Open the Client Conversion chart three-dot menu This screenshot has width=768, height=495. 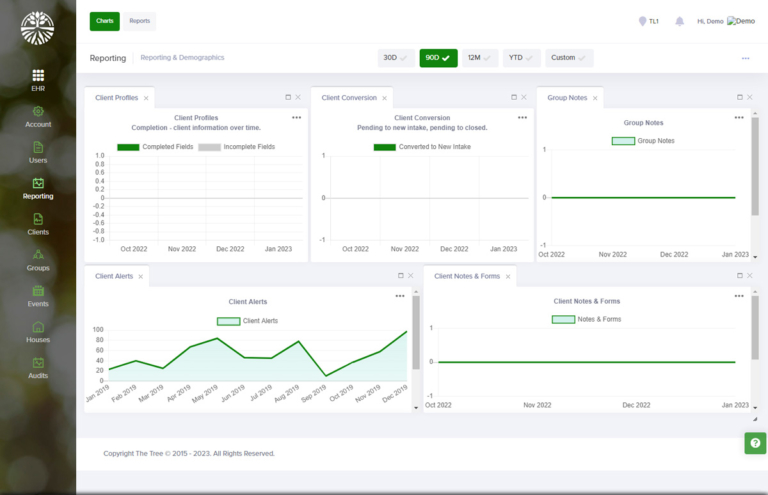pos(522,118)
